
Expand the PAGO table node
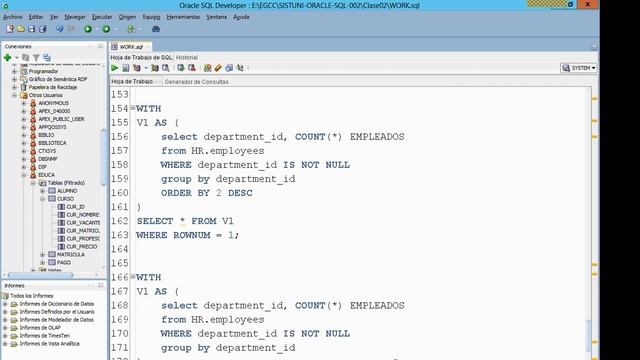coord(42,262)
